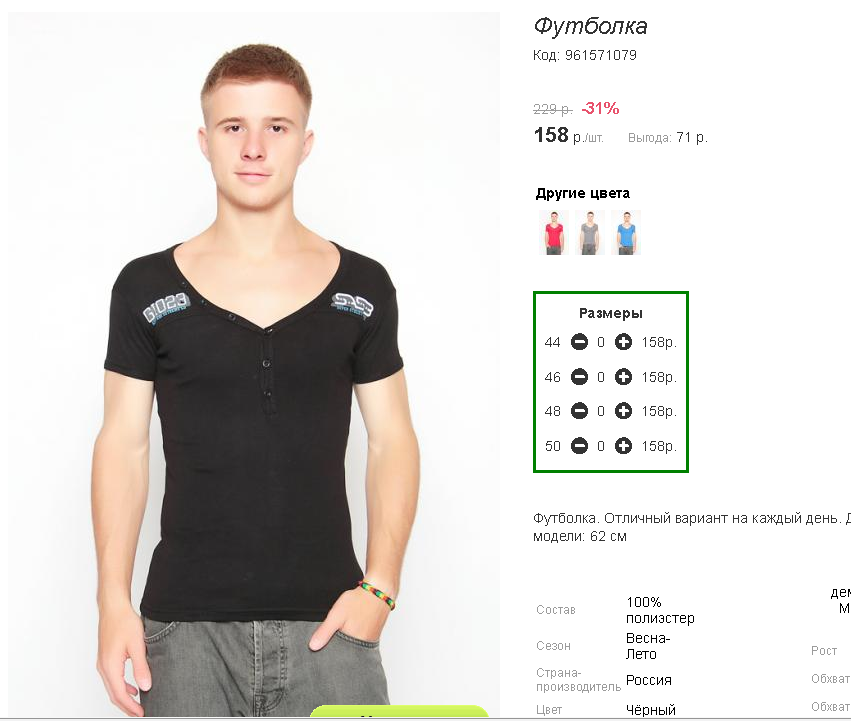This screenshot has height=721, width=851.
Task: Click the quantity field for size 50
Action: (601, 446)
